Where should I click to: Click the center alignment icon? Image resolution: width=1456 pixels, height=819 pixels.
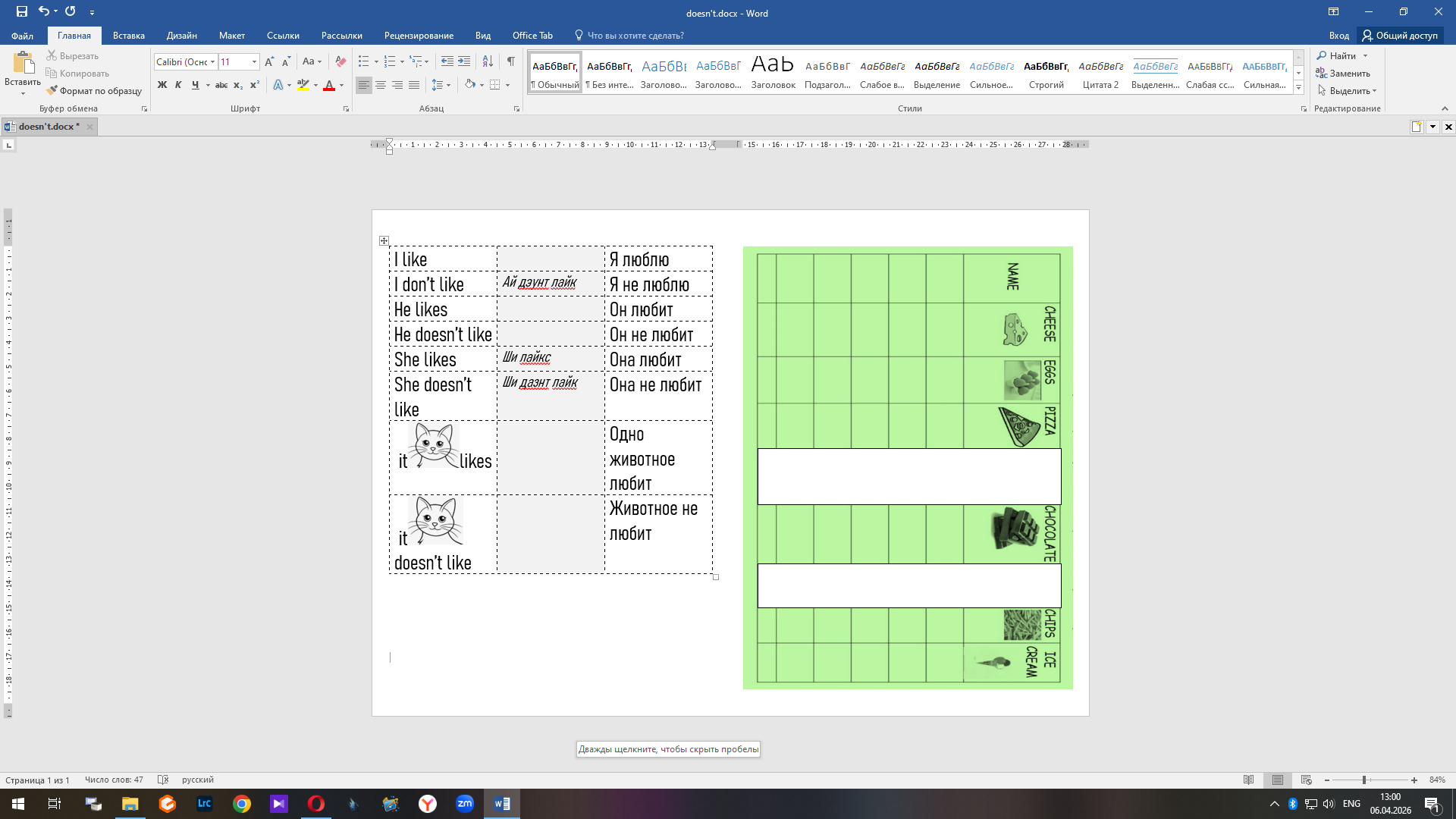(381, 85)
